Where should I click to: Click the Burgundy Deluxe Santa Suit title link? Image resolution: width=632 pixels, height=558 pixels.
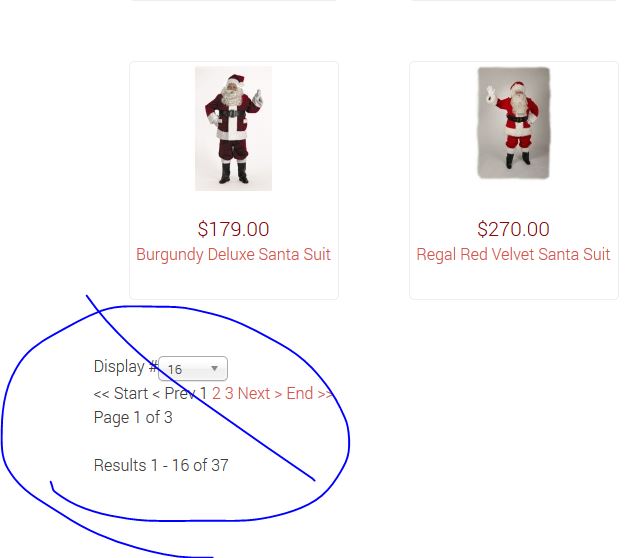pyautogui.click(x=233, y=255)
